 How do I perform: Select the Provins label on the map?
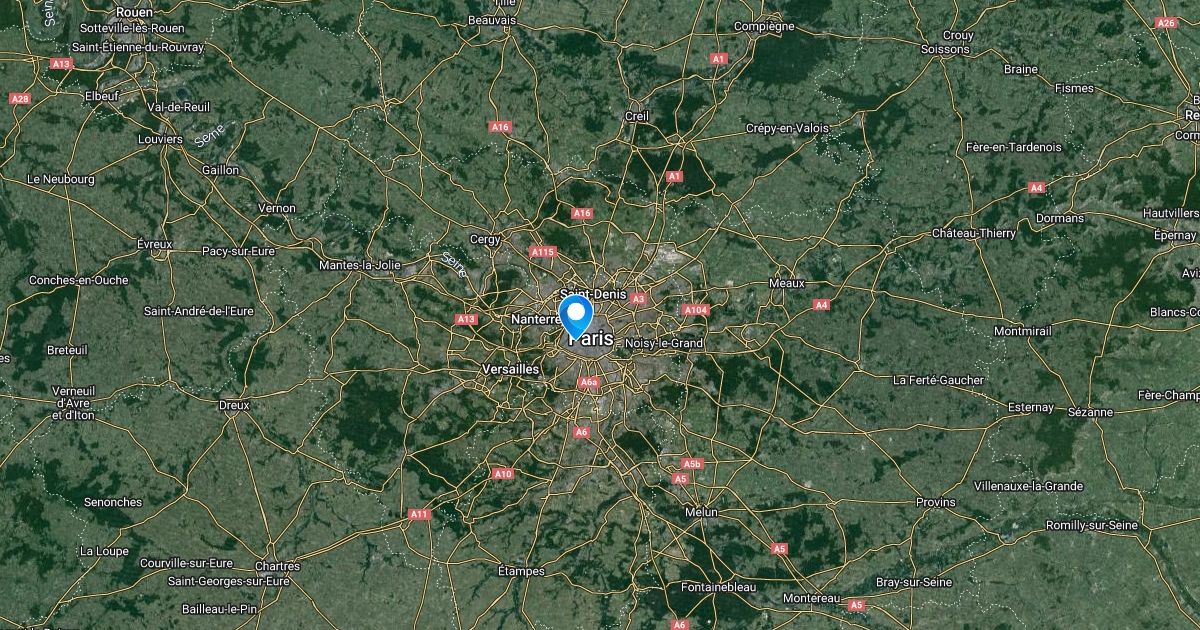click(936, 502)
